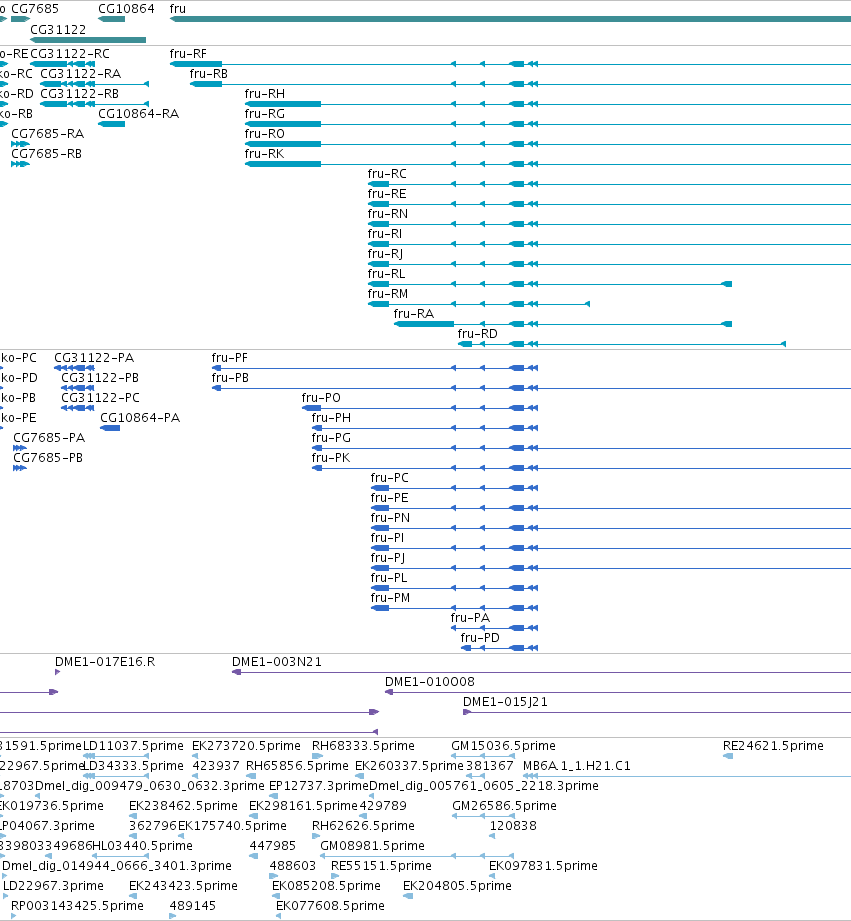The image size is (851, 921).
Task: Select the CG10864 gene label in top track
Action: (126, 9)
